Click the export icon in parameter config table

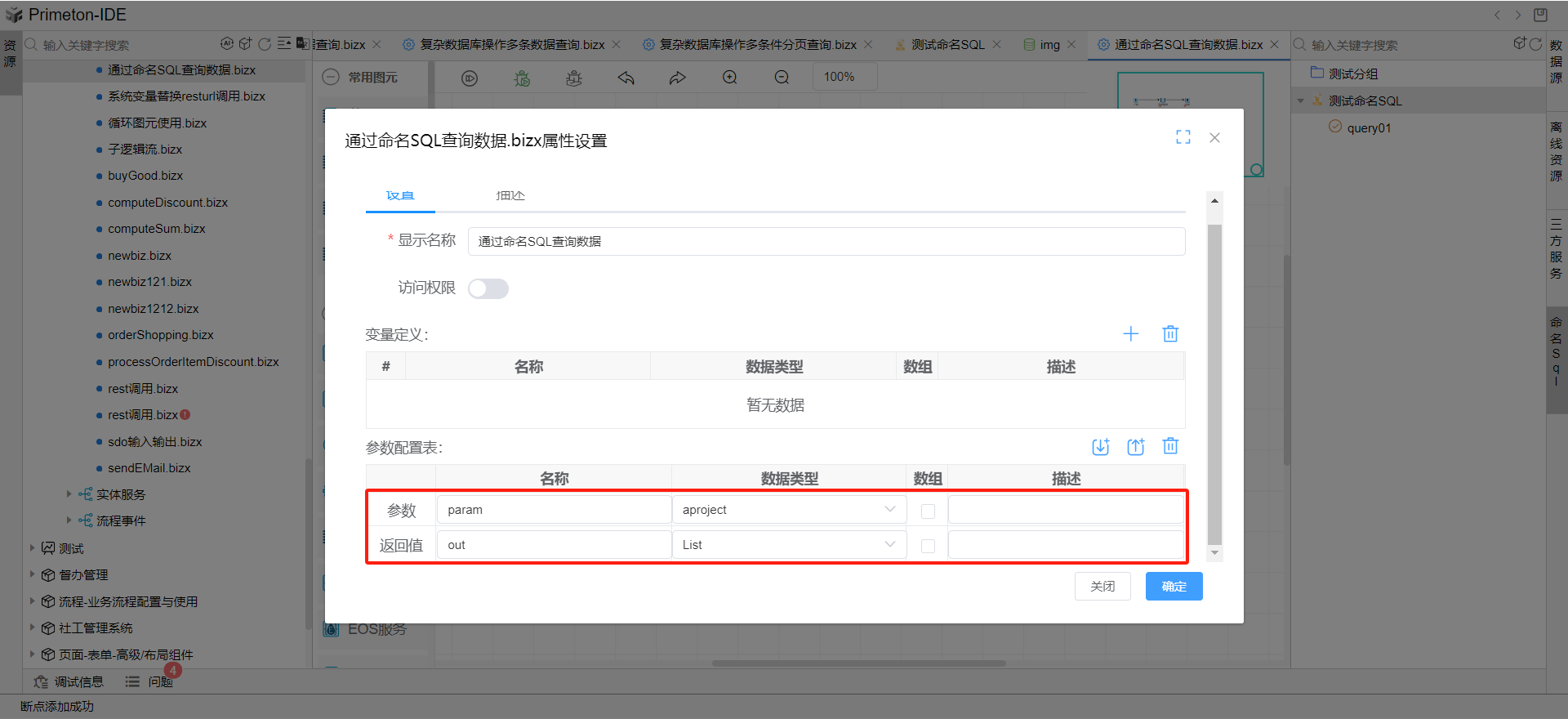[1135, 446]
